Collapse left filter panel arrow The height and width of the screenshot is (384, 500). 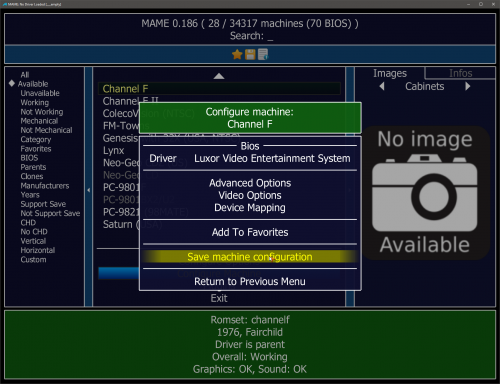click(x=89, y=190)
